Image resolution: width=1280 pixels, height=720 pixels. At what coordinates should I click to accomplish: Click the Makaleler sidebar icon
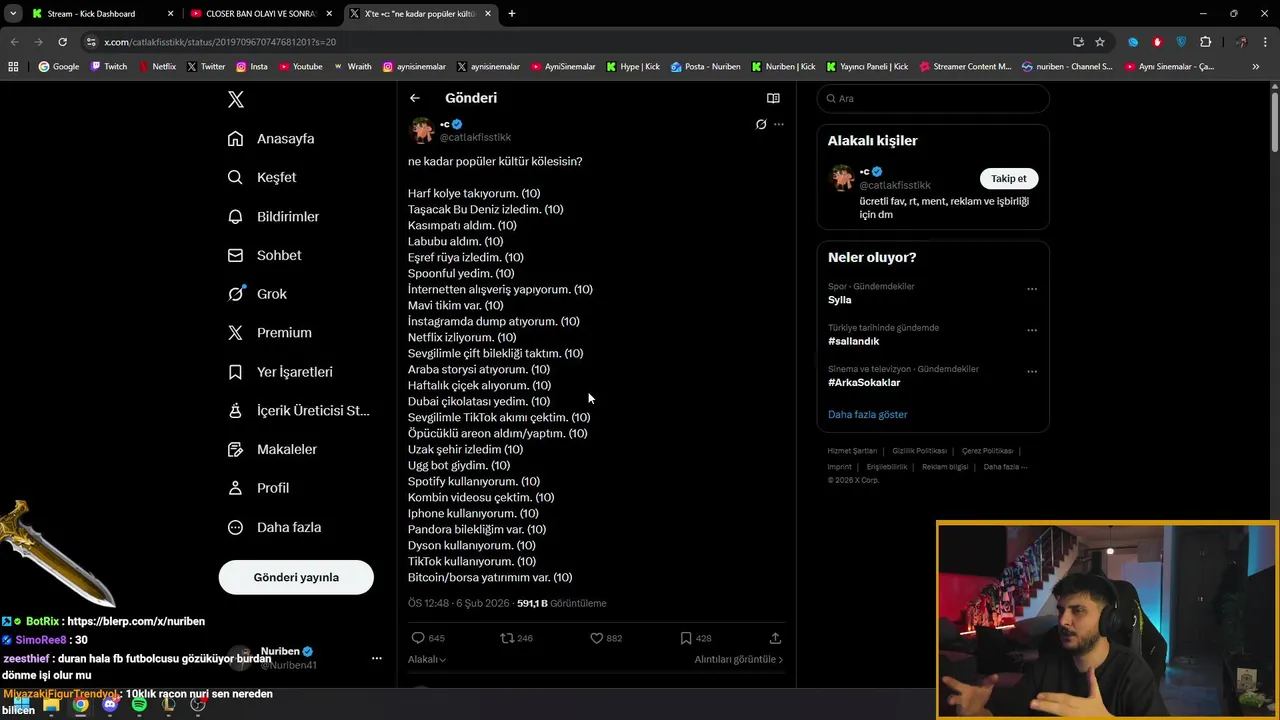(x=235, y=449)
